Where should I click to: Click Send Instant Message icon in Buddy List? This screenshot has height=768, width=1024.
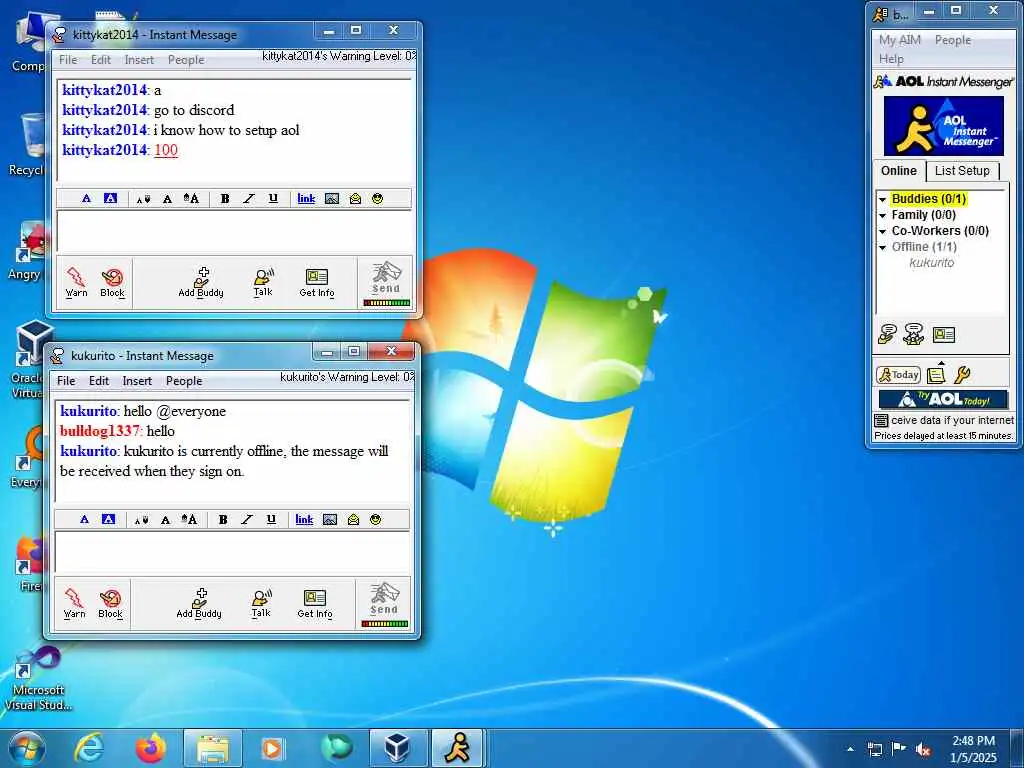point(887,334)
